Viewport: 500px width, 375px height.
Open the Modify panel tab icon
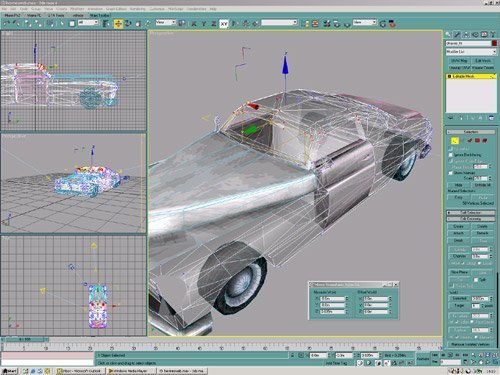(457, 34)
